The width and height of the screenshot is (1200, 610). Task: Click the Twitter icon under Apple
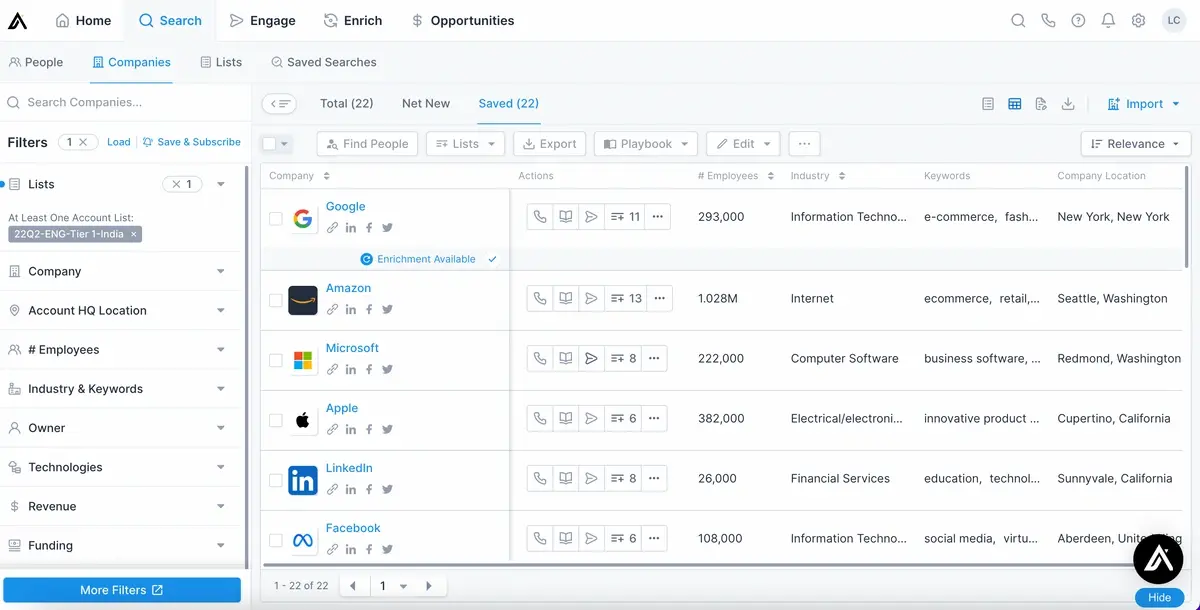(x=387, y=430)
